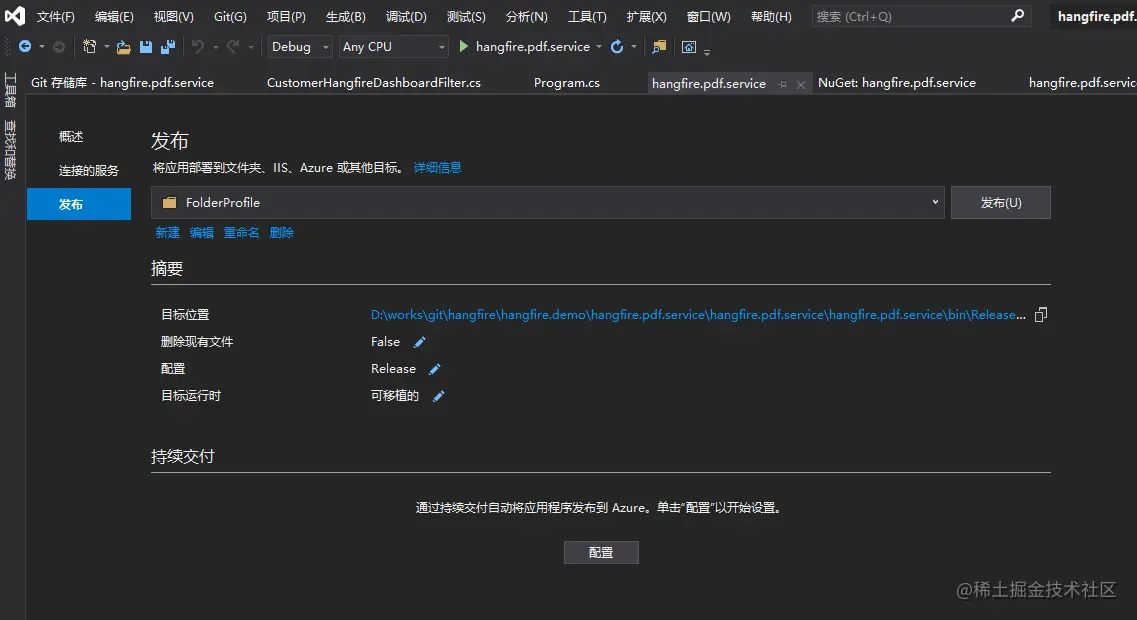The width and height of the screenshot is (1137, 620).
Task: Open the 调试(D) menu
Action: point(406,16)
